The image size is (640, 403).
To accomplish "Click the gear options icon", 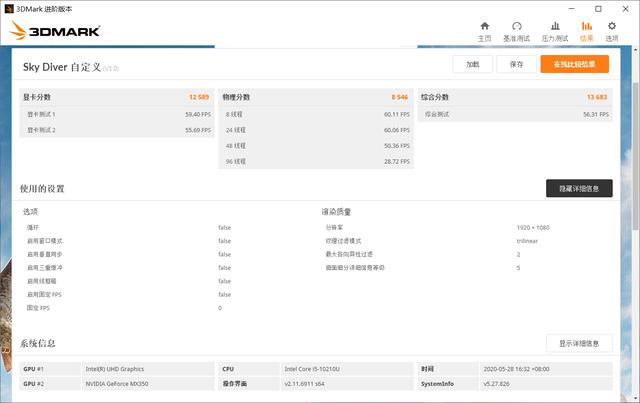I will 611,26.
